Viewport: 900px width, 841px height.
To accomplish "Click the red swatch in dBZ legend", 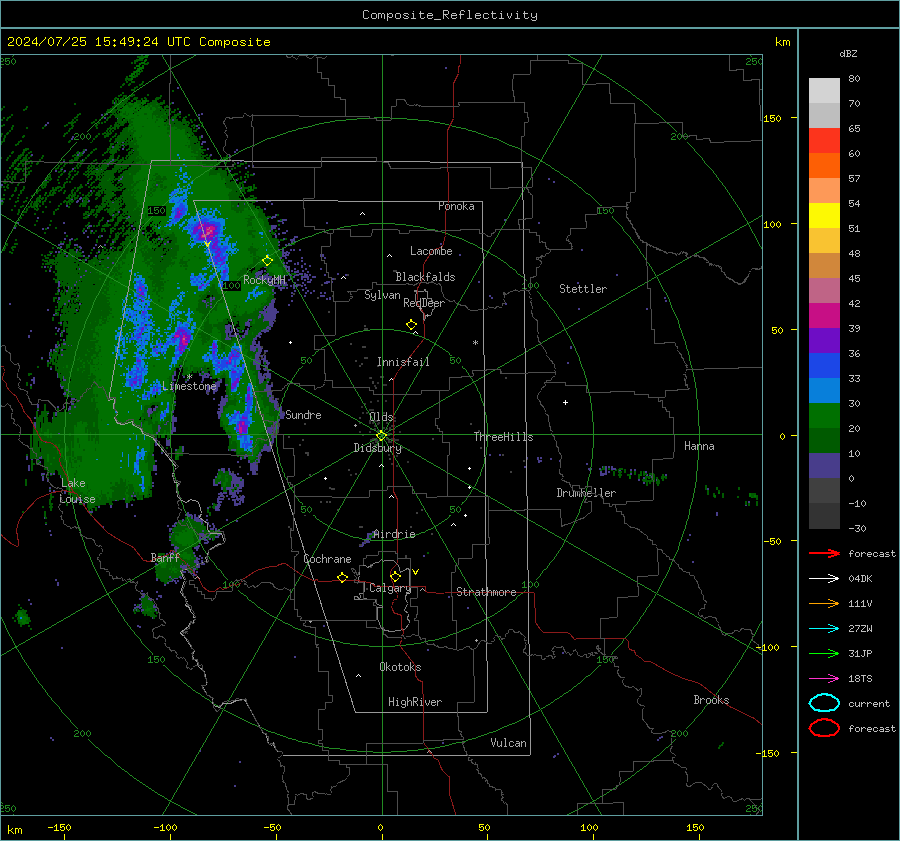I will tap(824, 141).
